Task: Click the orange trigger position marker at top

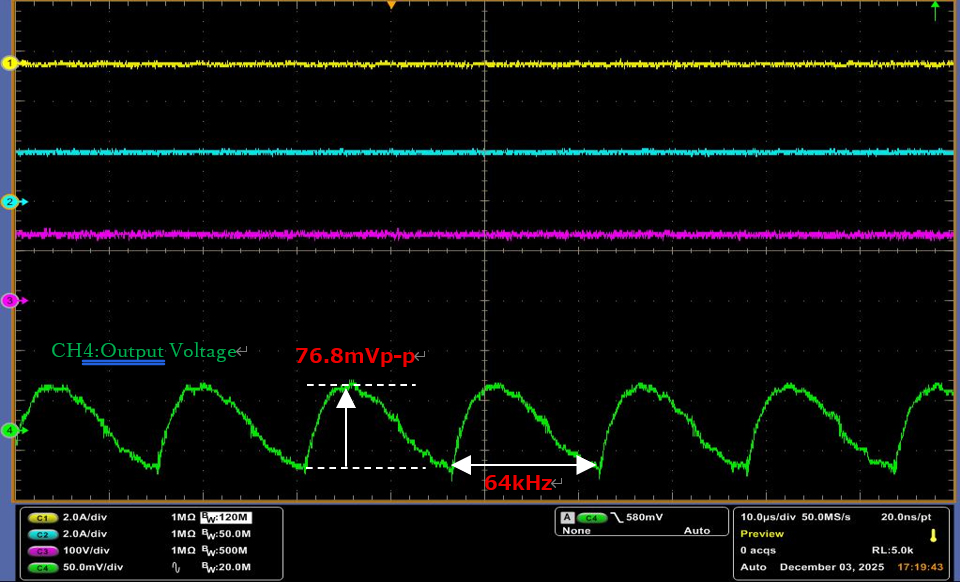Action: [391, 5]
